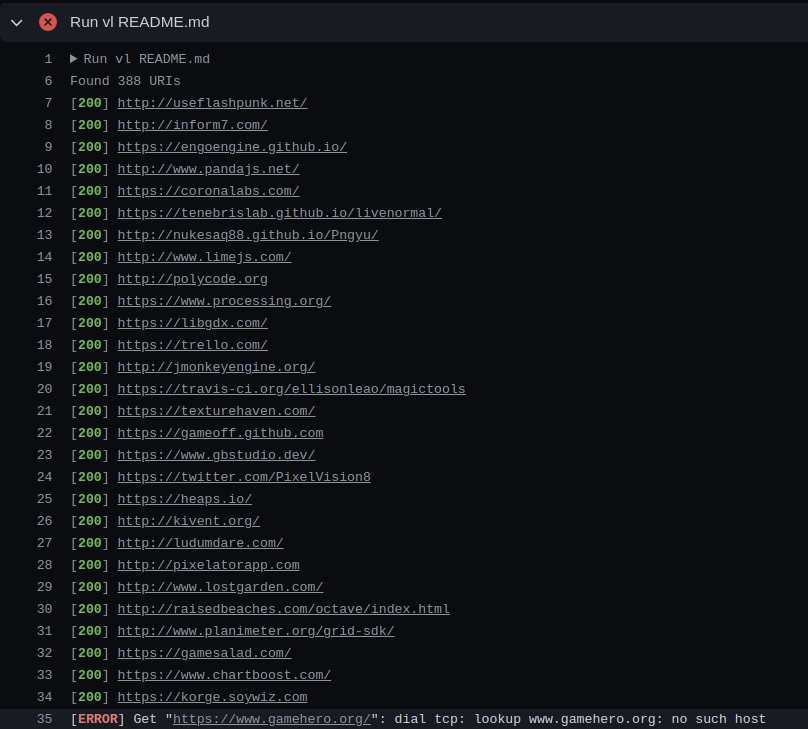Screen dimensions: 808x729
Task: Open the ludumdare.com link
Action: pos(200,543)
